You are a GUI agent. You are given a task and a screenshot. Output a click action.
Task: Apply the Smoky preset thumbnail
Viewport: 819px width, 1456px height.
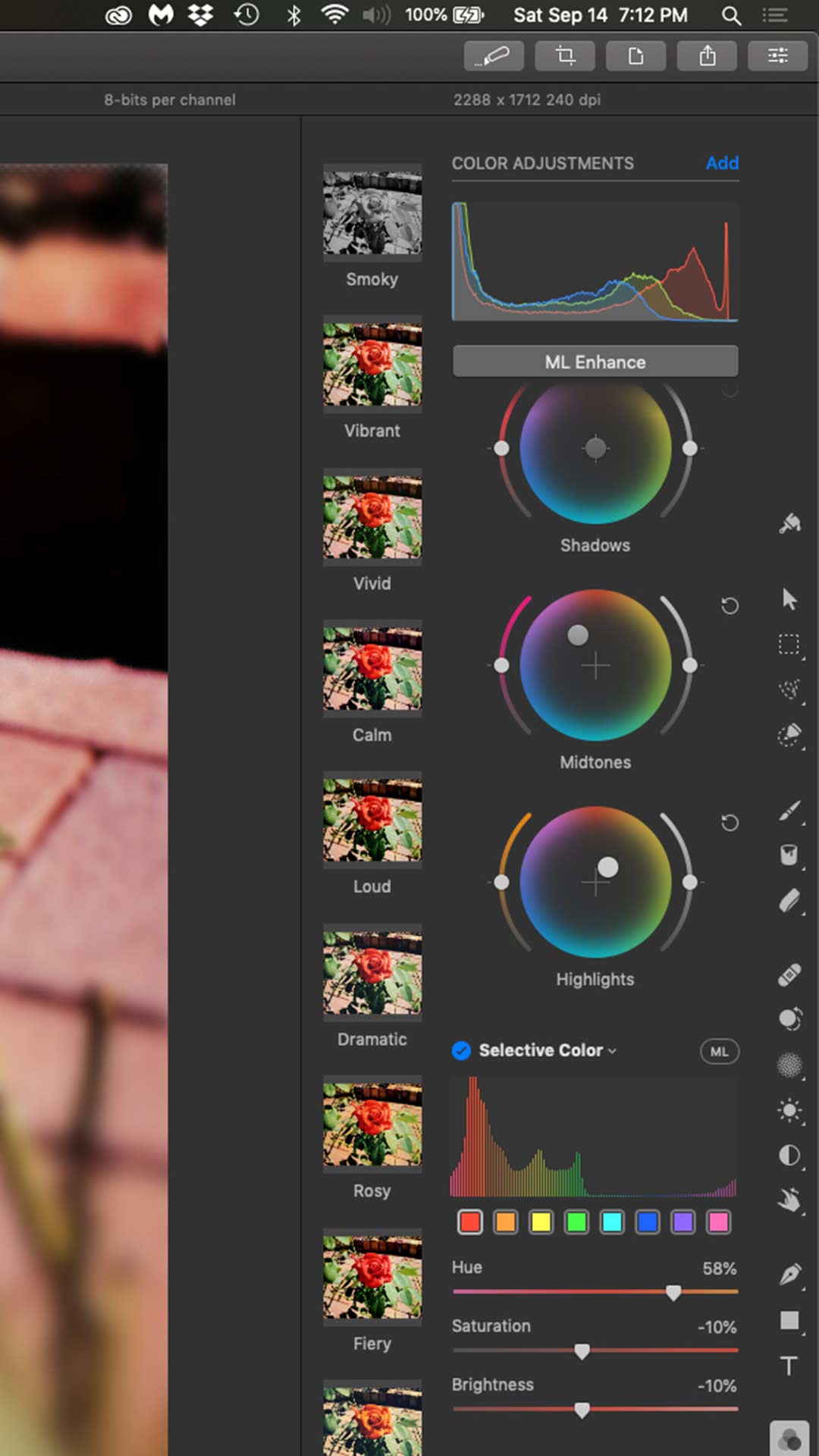pos(372,212)
